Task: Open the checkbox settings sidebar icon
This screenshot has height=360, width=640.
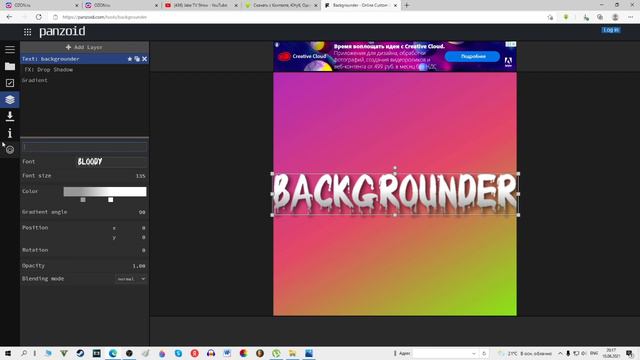Action: (10, 83)
